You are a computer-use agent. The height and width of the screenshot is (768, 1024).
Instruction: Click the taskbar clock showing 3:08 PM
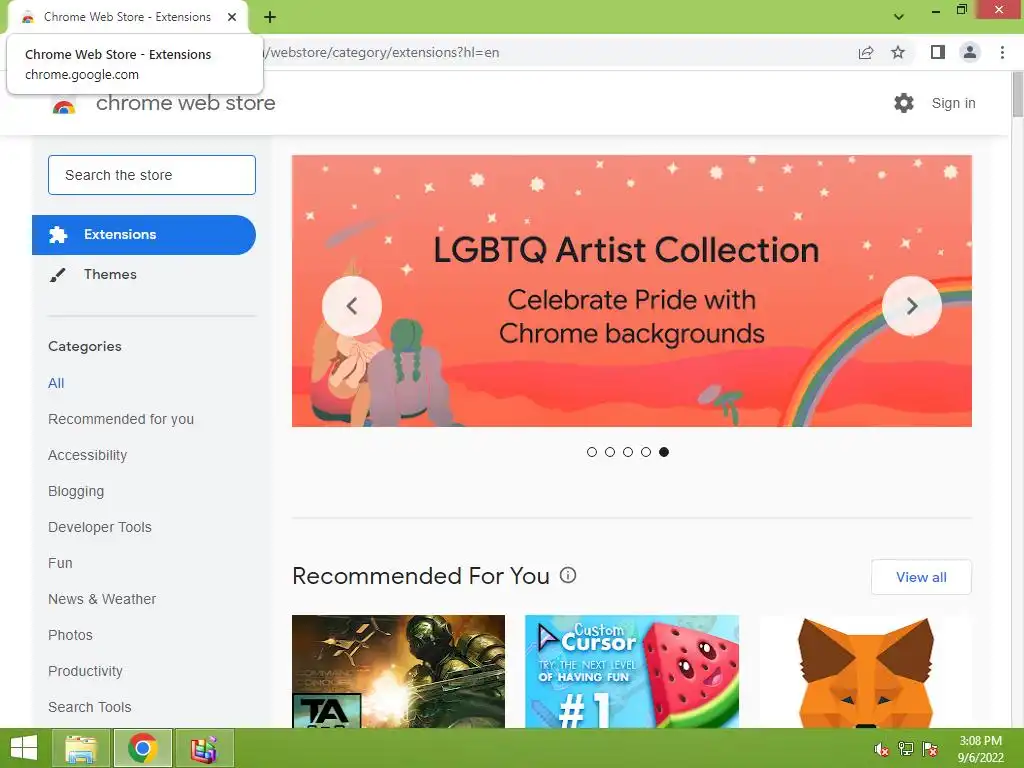coord(980,749)
